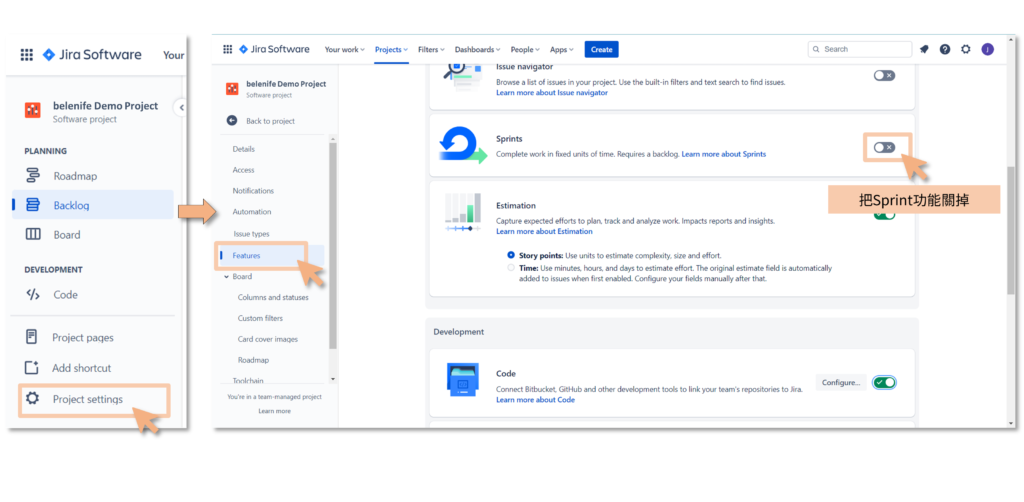Image resolution: width=1024 pixels, height=502 pixels.
Task: Click Back to project arrow icon
Action: tap(232, 121)
